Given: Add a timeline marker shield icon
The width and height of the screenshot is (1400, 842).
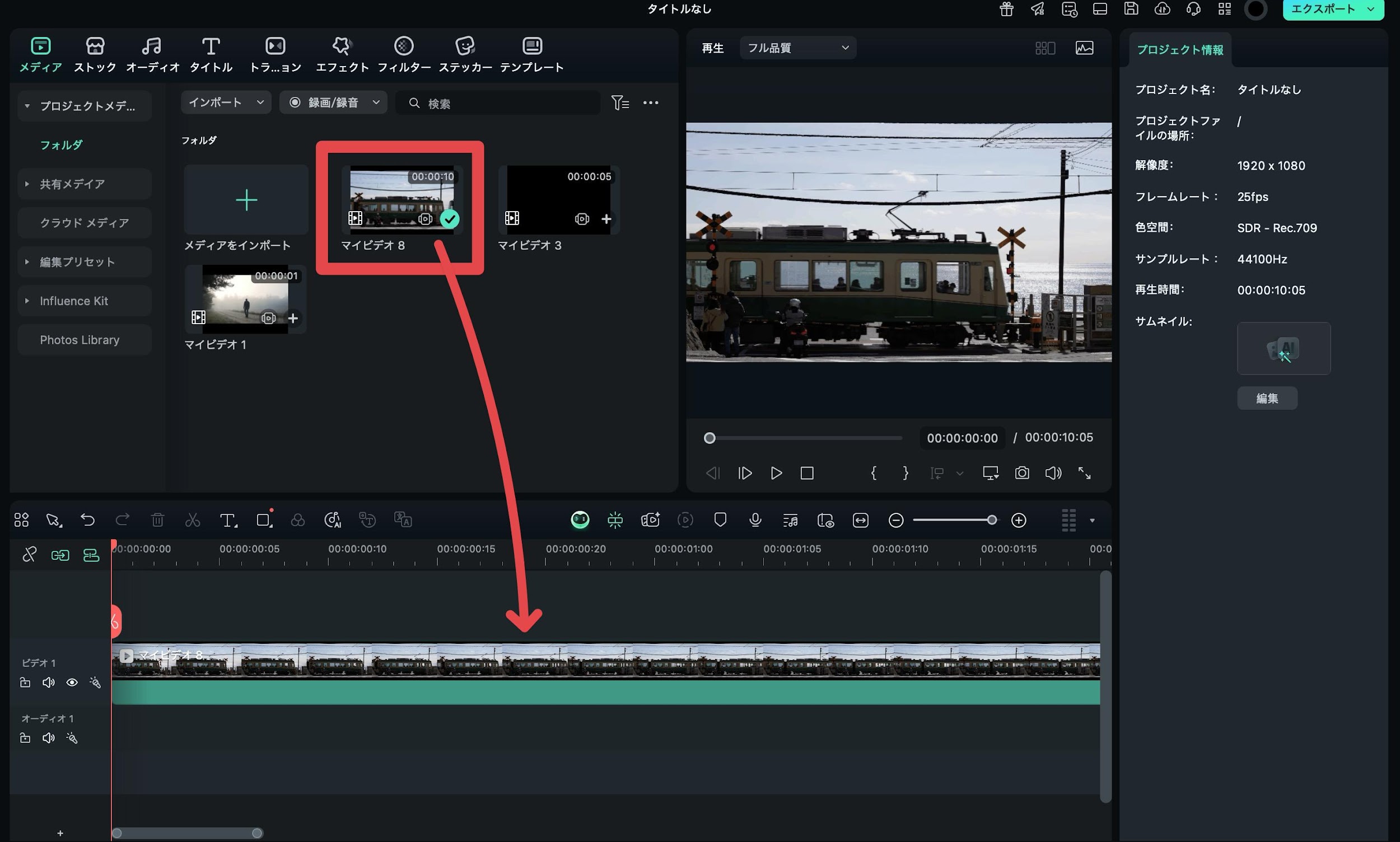Looking at the screenshot, I should tap(720, 520).
